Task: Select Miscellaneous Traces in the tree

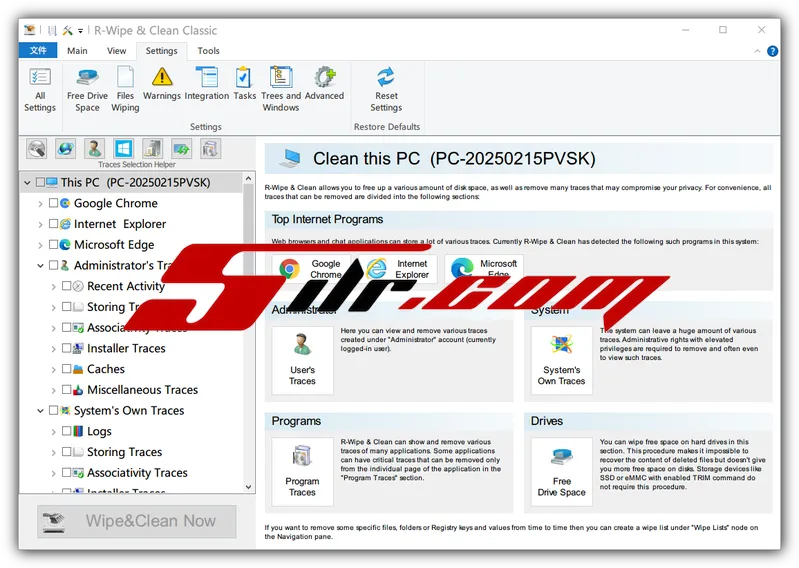Action: coord(142,390)
